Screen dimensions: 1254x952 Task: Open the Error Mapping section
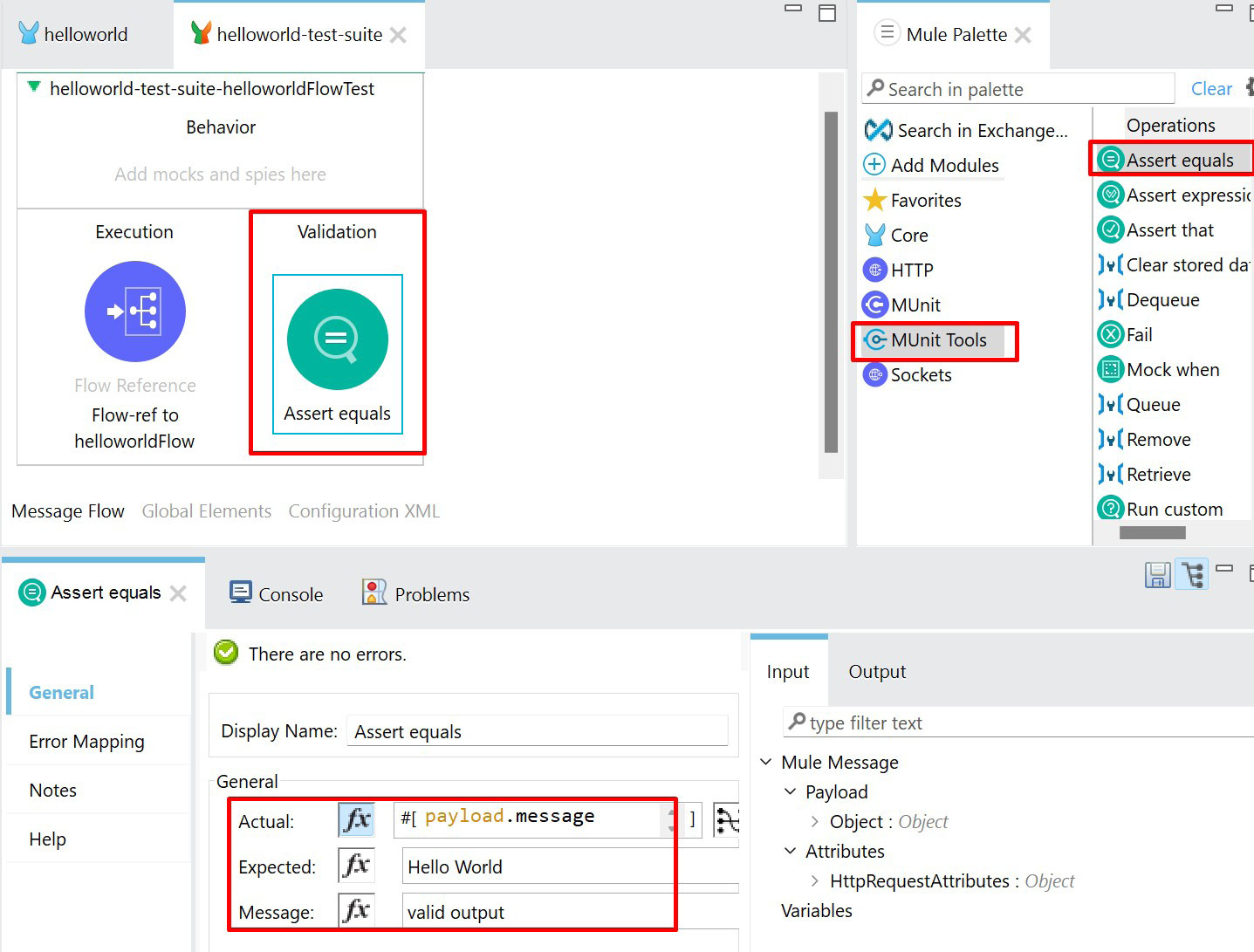tap(86, 742)
